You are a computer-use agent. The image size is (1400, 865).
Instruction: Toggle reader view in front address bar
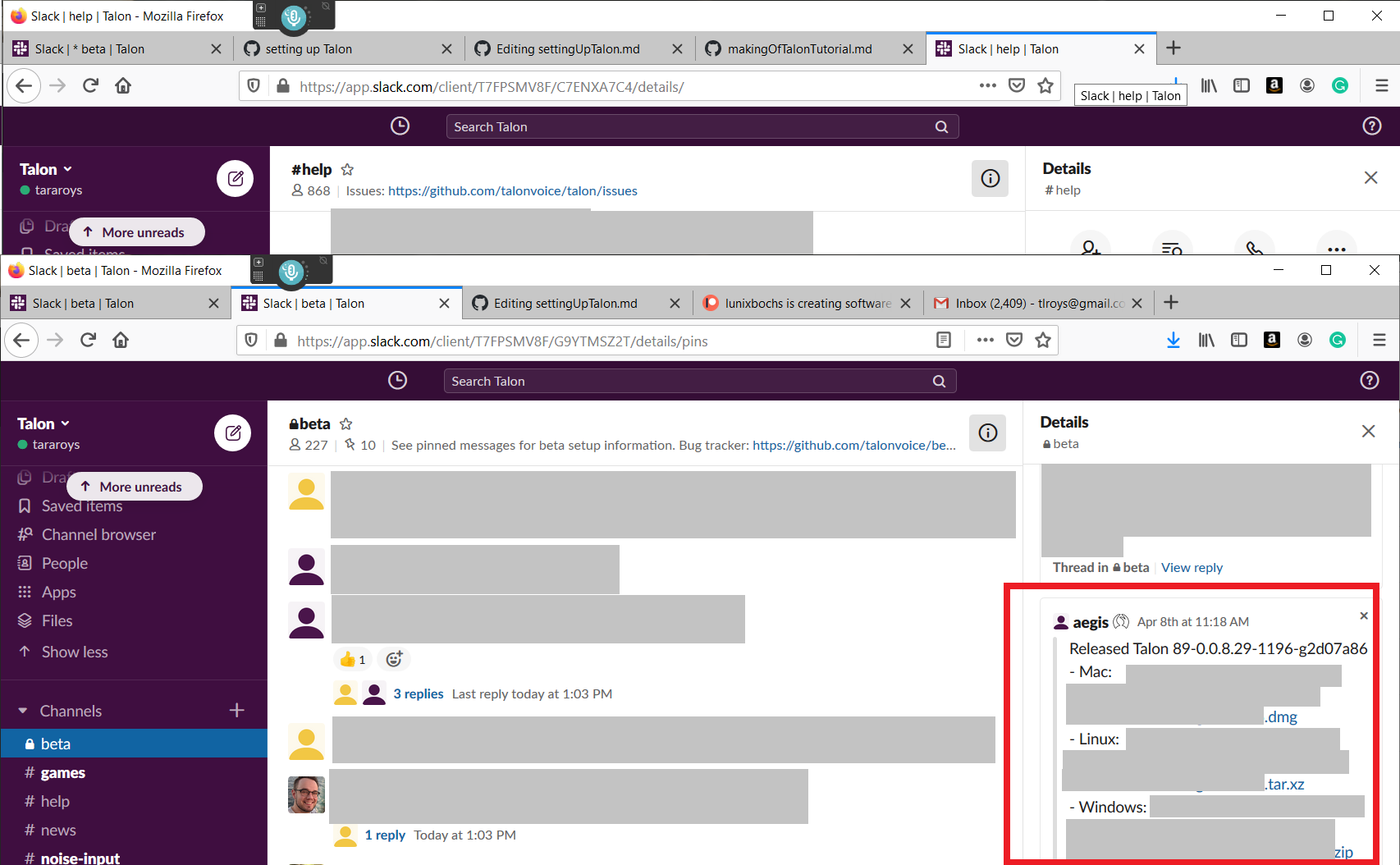(x=944, y=340)
